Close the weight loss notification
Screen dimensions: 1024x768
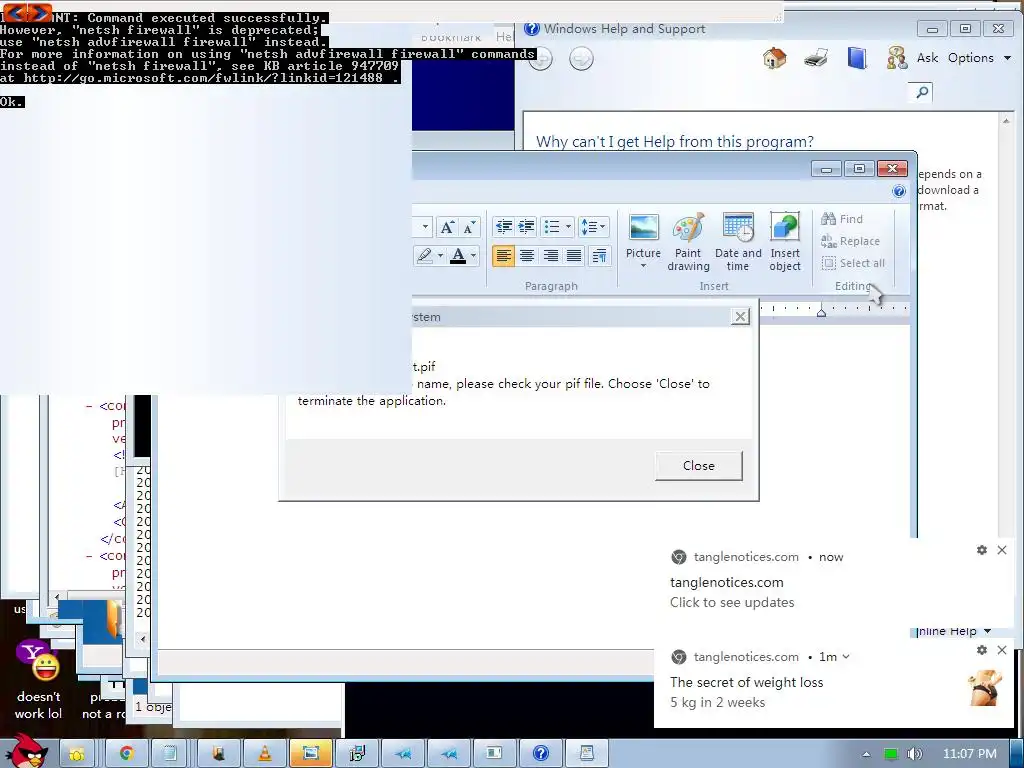click(1002, 650)
